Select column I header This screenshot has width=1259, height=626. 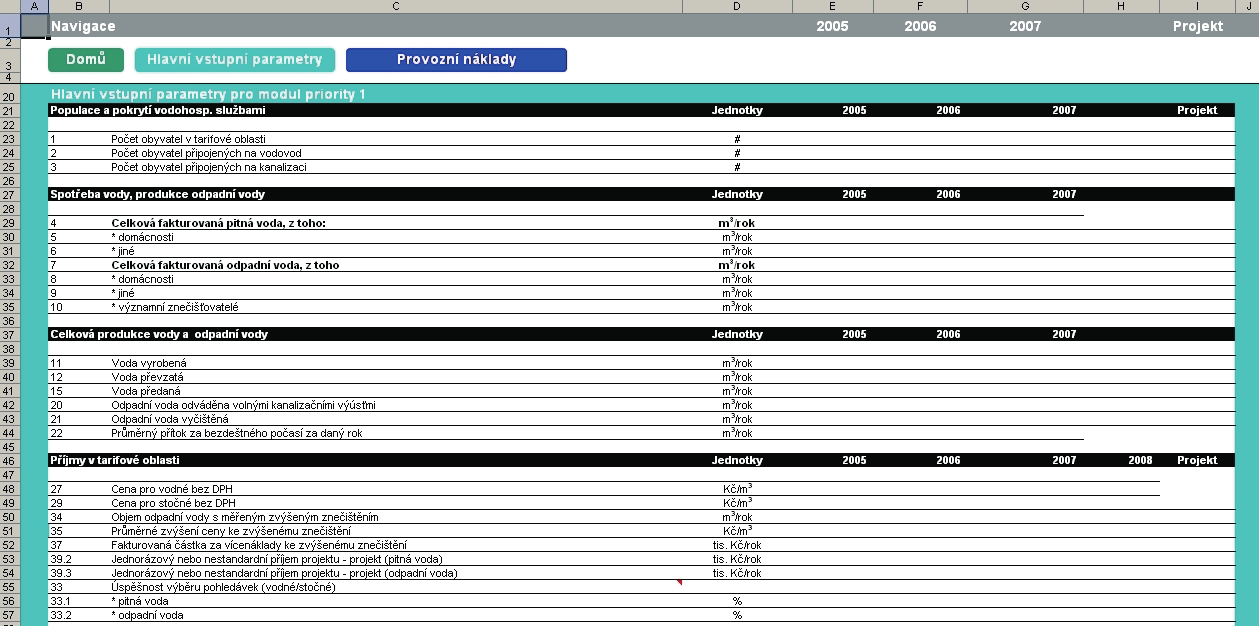pyautogui.click(x=1197, y=7)
